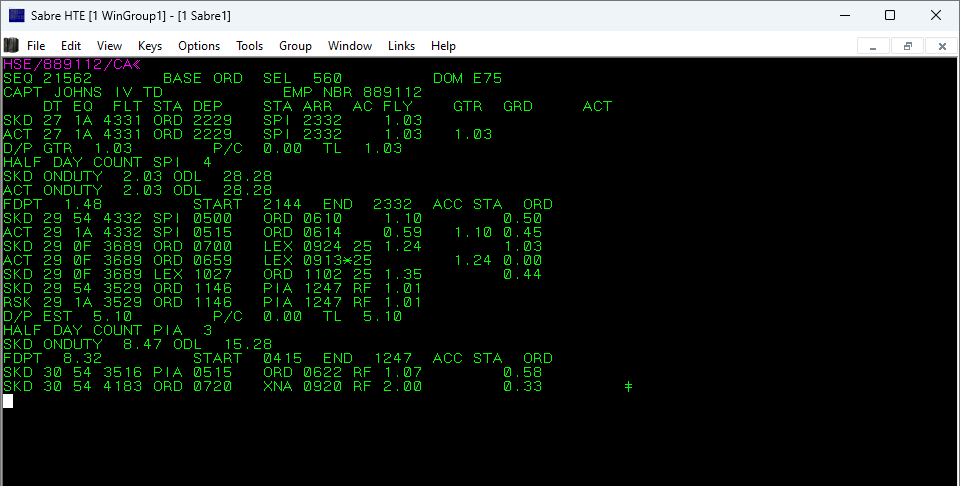Open the Group menu
This screenshot has width=960, height=486.
(x=295, y=46)
